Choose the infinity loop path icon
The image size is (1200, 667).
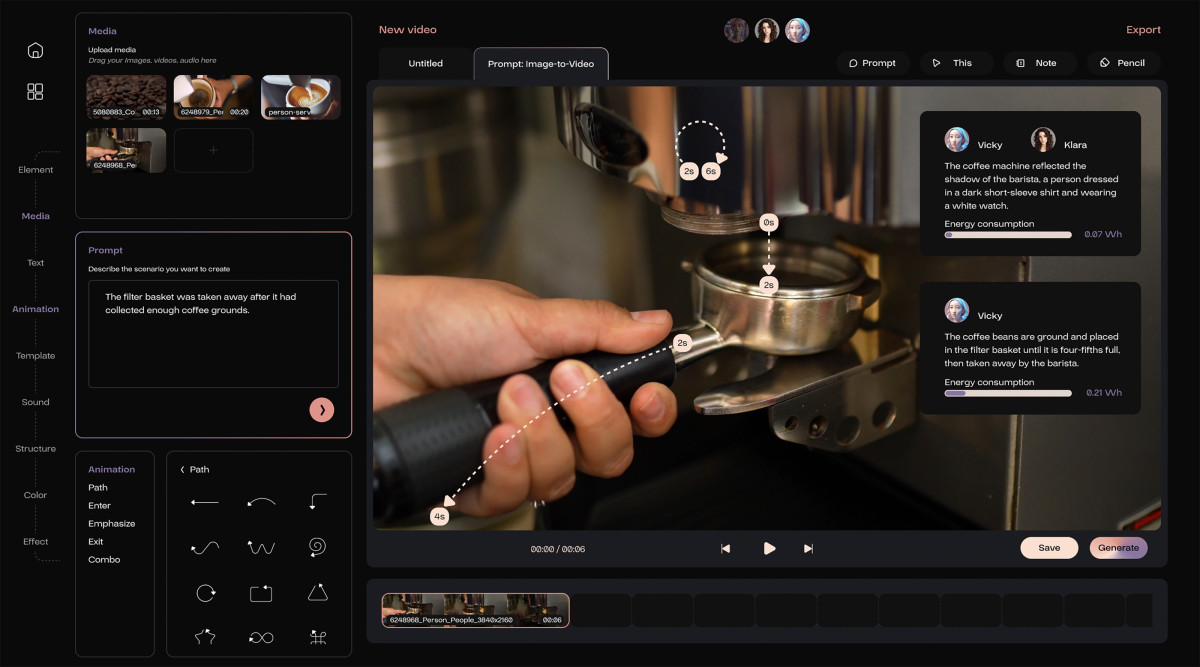tap(261, 638)
